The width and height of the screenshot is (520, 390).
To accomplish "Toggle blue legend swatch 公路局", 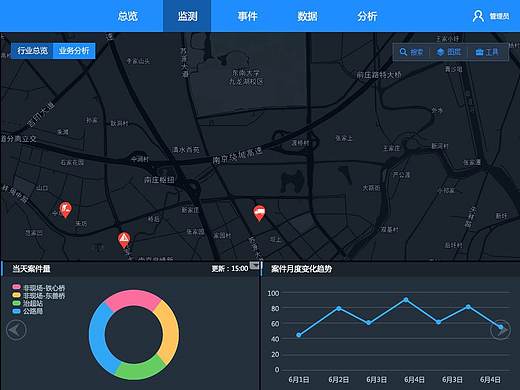I will click(16, 311).
